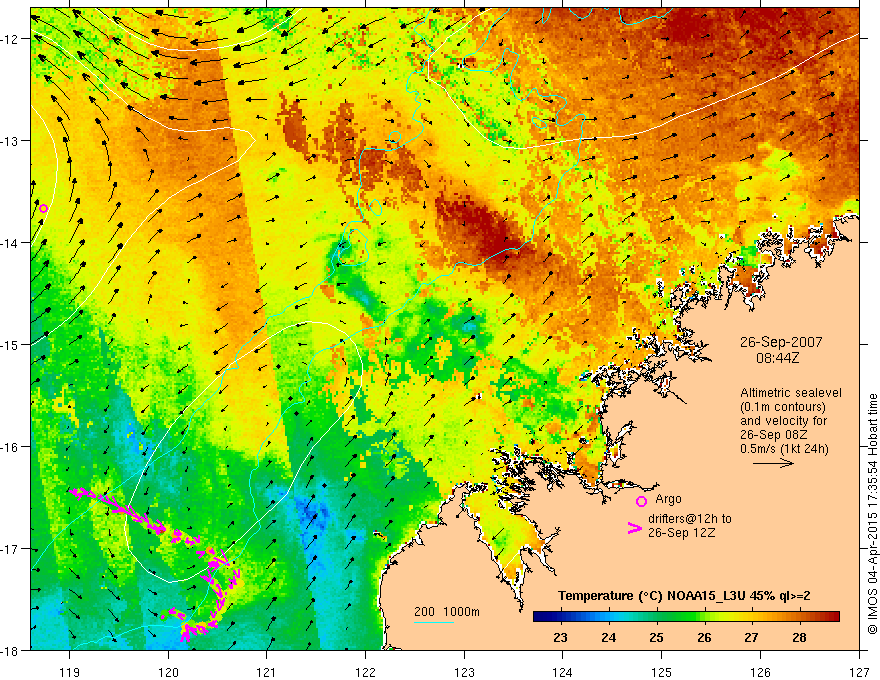Image resolution: width=880 pixels, height=680 pixels.
Task: Click the temperature color bar at 23
Action: tap(560, 617)
